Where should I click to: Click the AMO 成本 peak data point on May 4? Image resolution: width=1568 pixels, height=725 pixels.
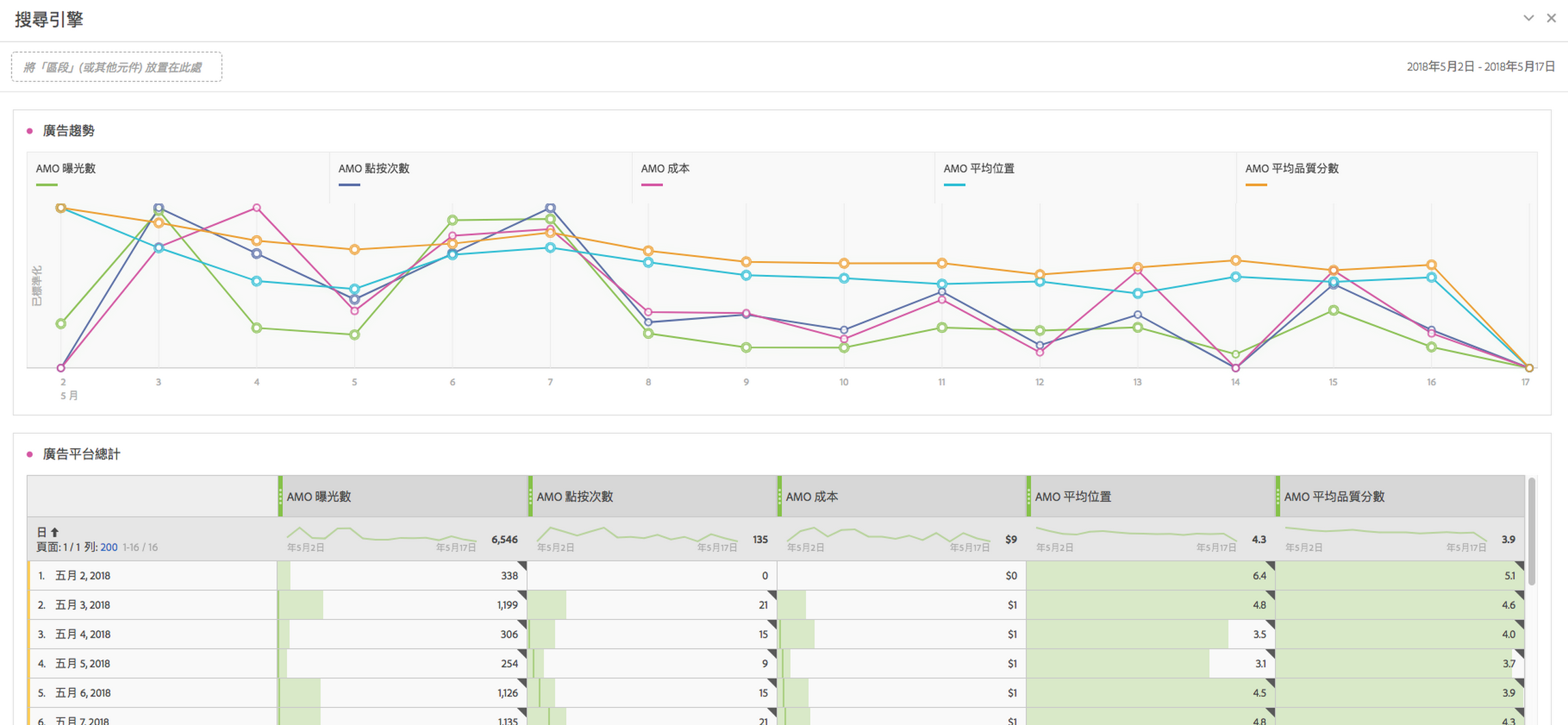click(256, 208)
